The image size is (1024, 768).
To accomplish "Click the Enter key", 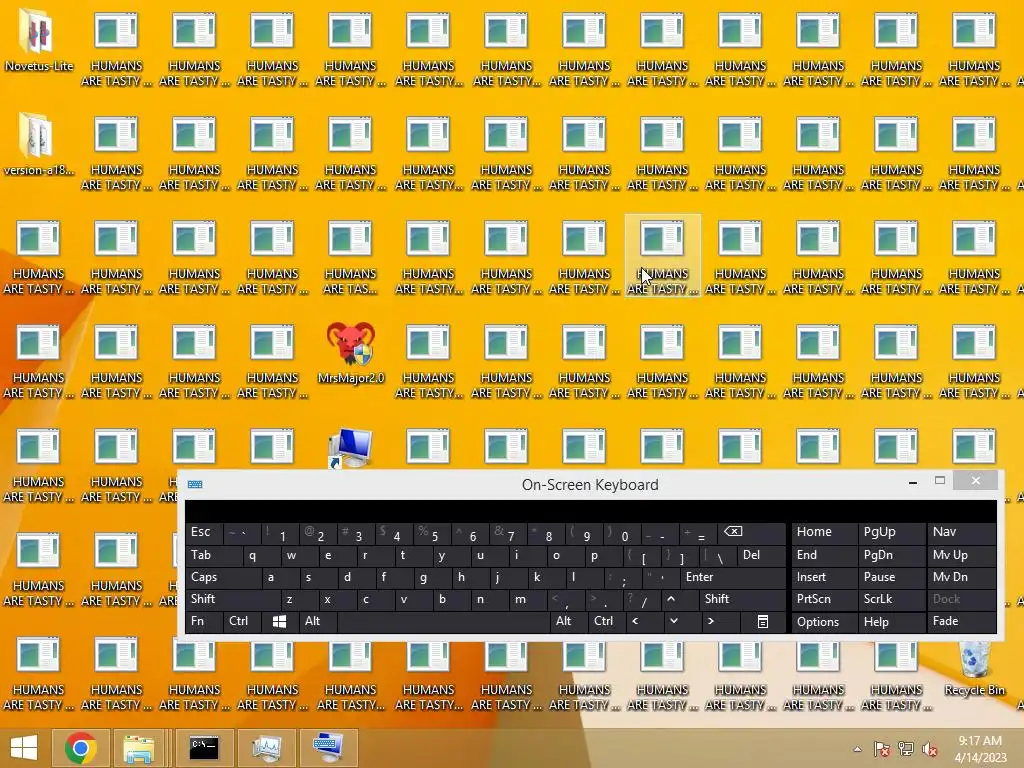I will point(732,577).
